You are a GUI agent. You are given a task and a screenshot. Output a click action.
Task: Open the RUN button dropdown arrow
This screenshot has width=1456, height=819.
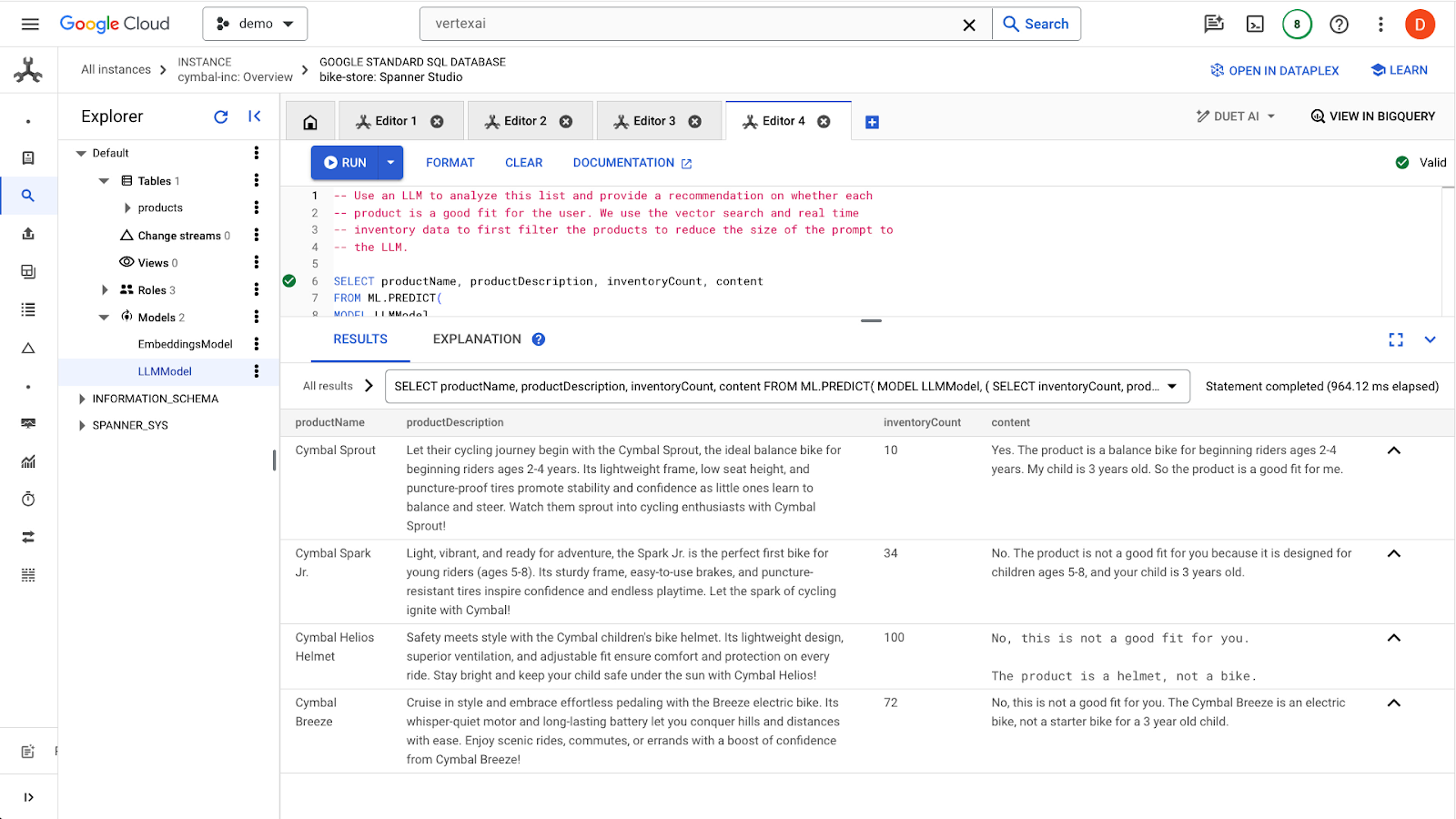pos(390,163)
